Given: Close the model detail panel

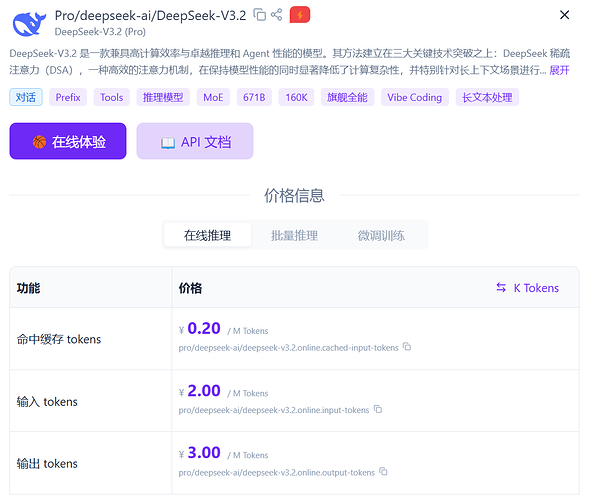Looking at the screenshot, I should point(564,15).
